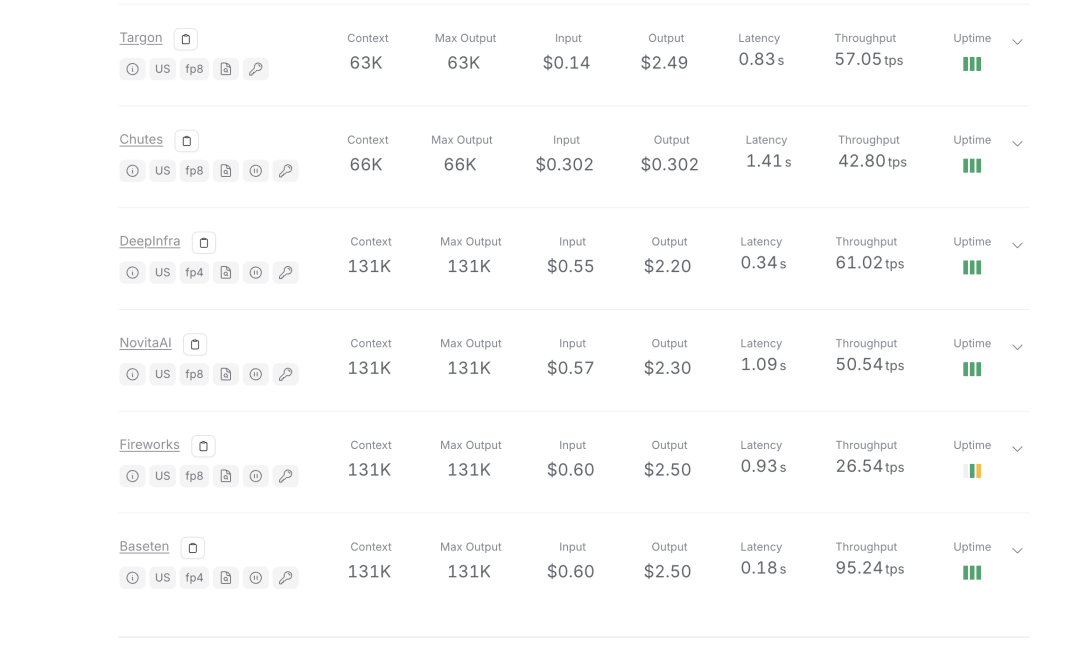
Task: Copy the Targon provider name
Action: coord(185,39)
